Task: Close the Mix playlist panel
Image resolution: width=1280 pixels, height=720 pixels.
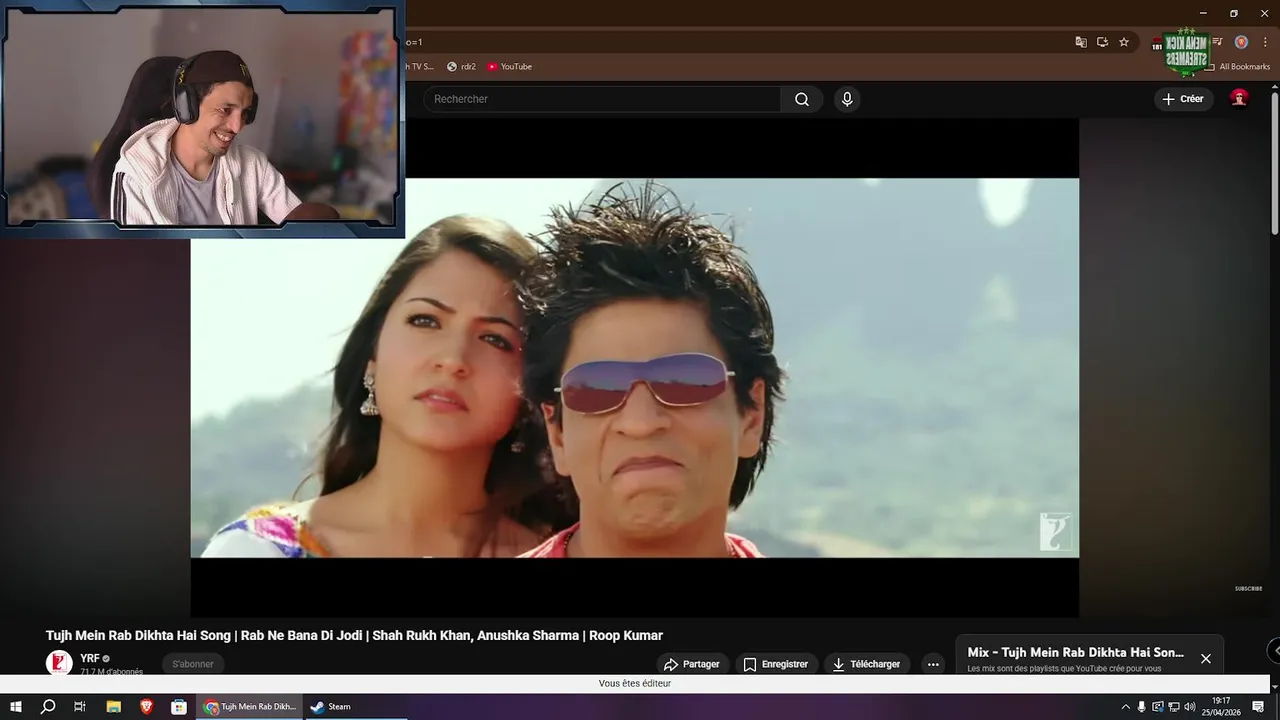Action: [1206, 659]
